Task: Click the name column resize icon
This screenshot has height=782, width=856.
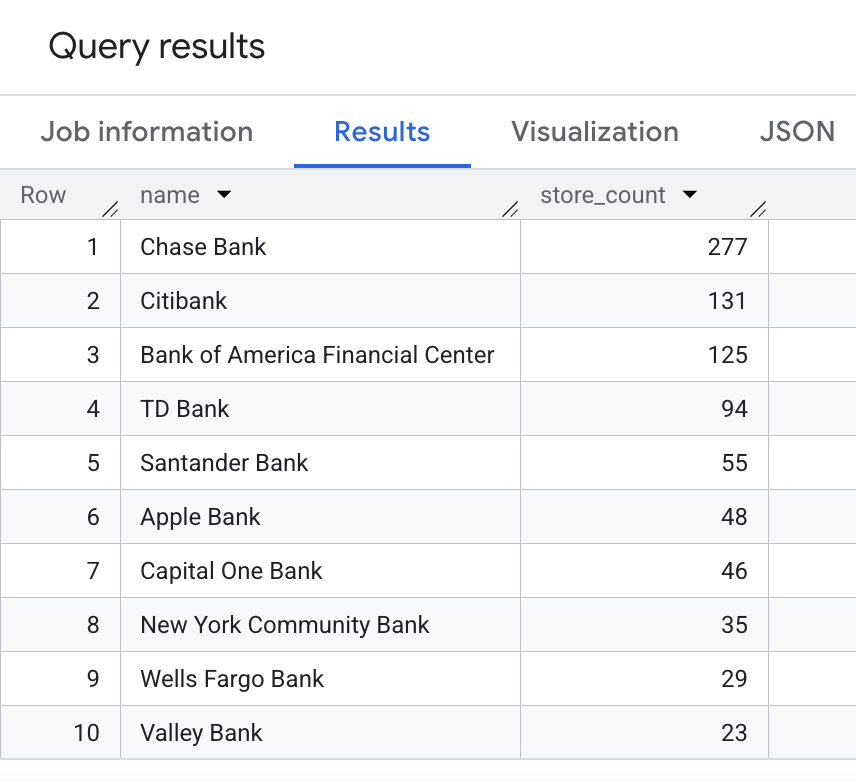Action: click(511, 208)
